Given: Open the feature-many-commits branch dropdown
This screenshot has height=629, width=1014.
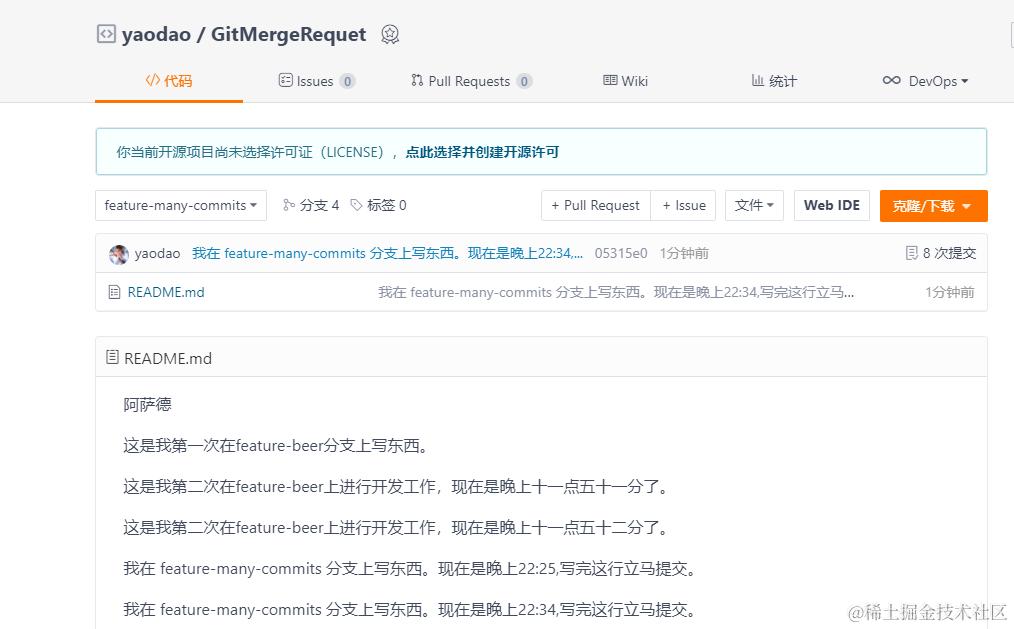Looking at the screenshot, I should [x=180, y=205].
